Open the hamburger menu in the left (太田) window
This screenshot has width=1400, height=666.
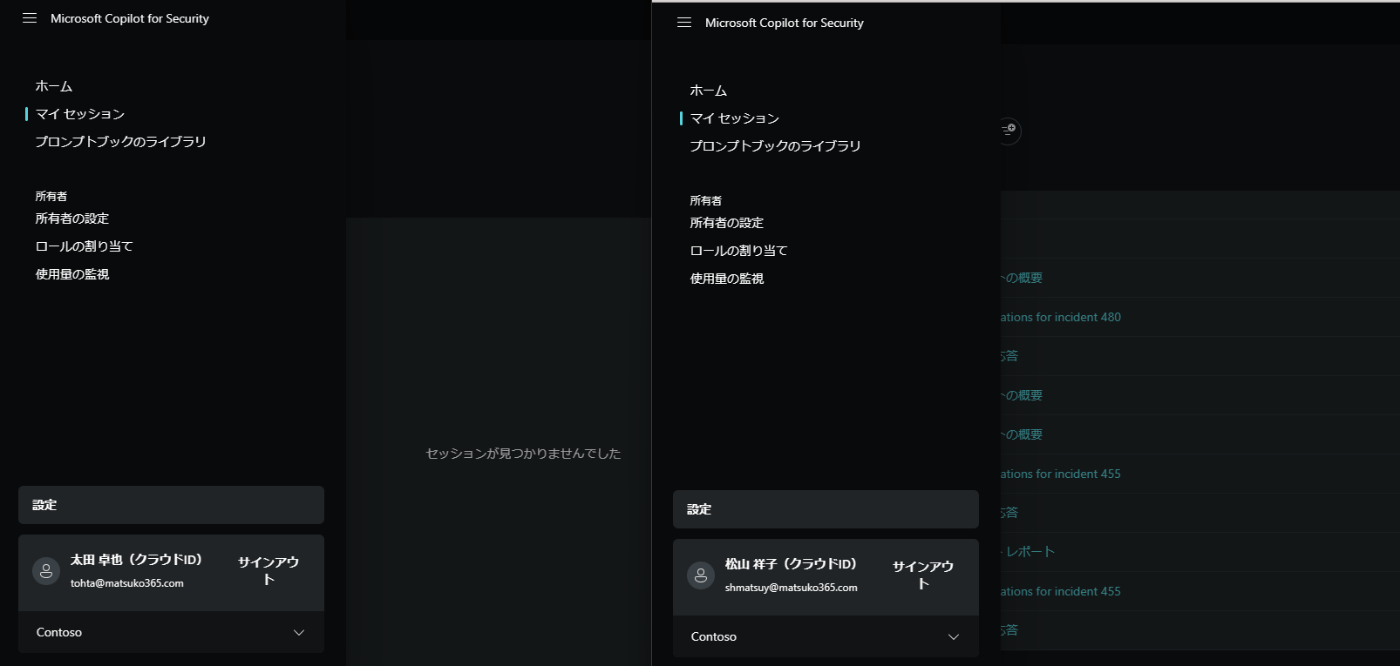point(29,18)
